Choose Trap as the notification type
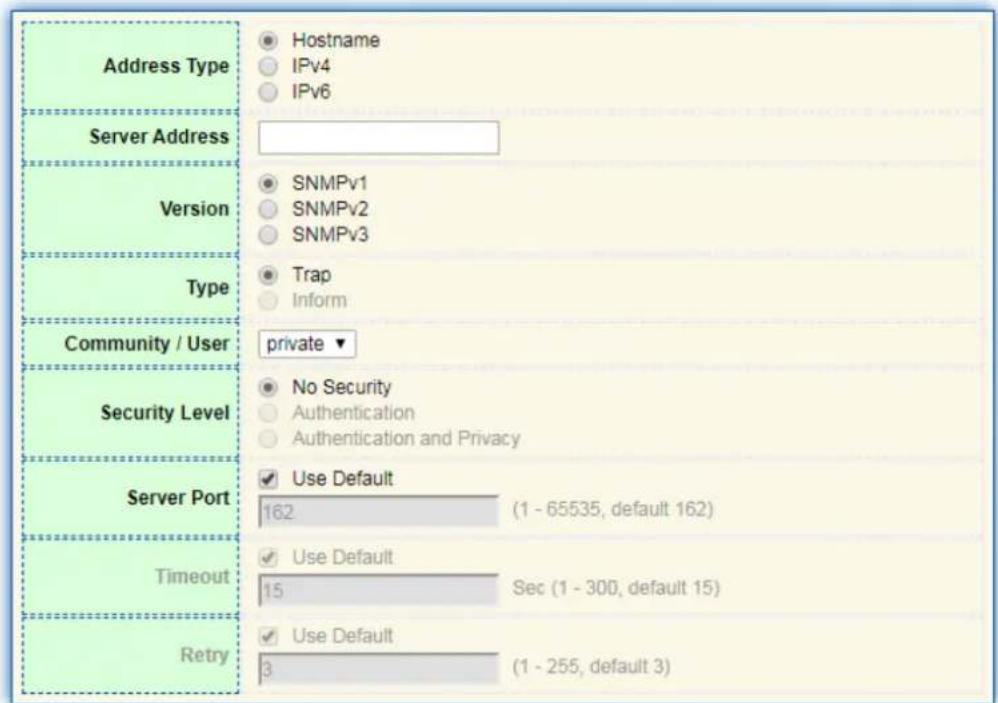 [268, 275]
